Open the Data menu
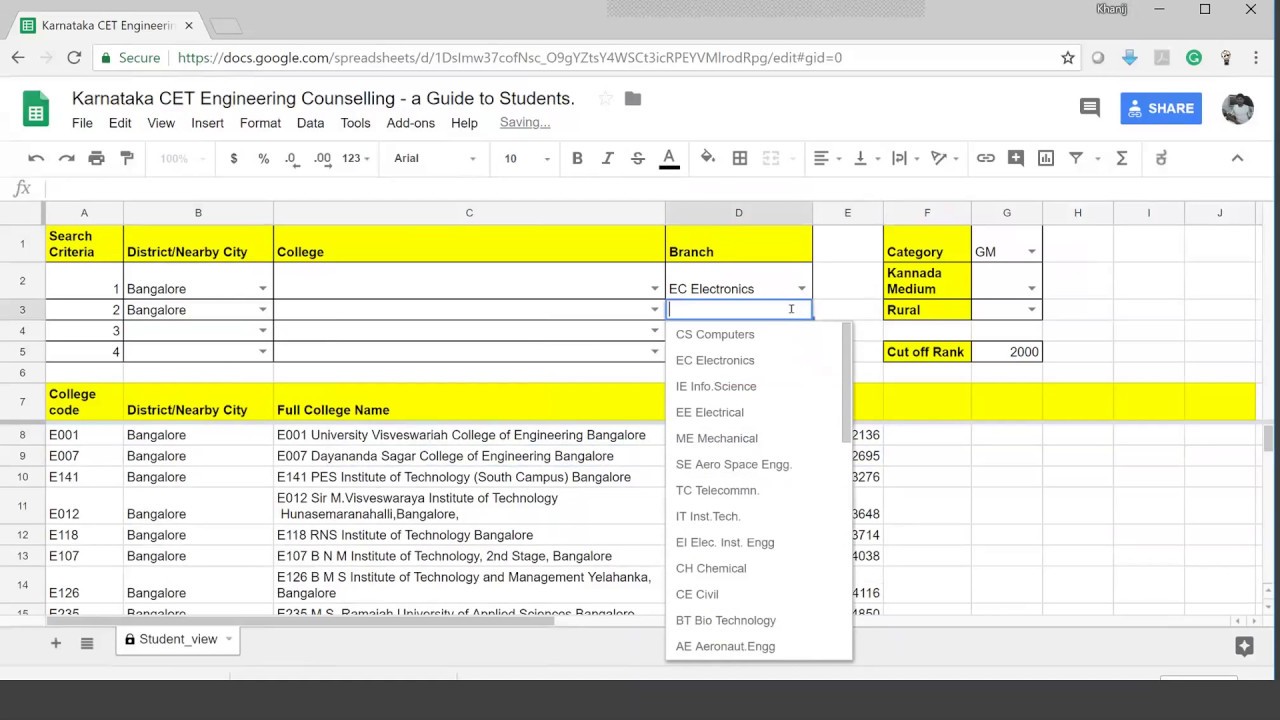Screen dimensions: 1280x720 tap(310, 123)
